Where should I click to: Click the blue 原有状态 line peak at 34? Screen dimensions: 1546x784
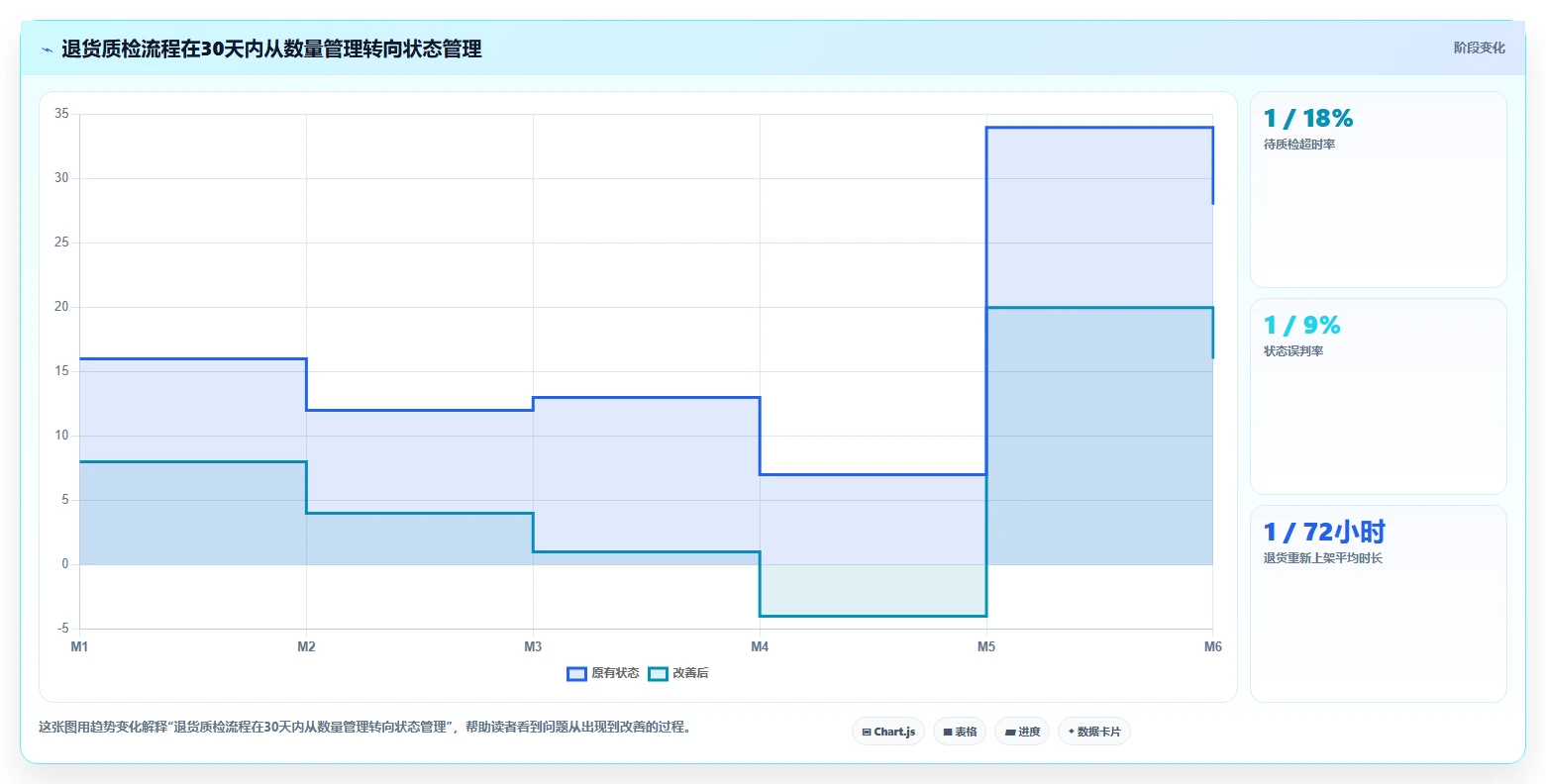[1099, 128]
